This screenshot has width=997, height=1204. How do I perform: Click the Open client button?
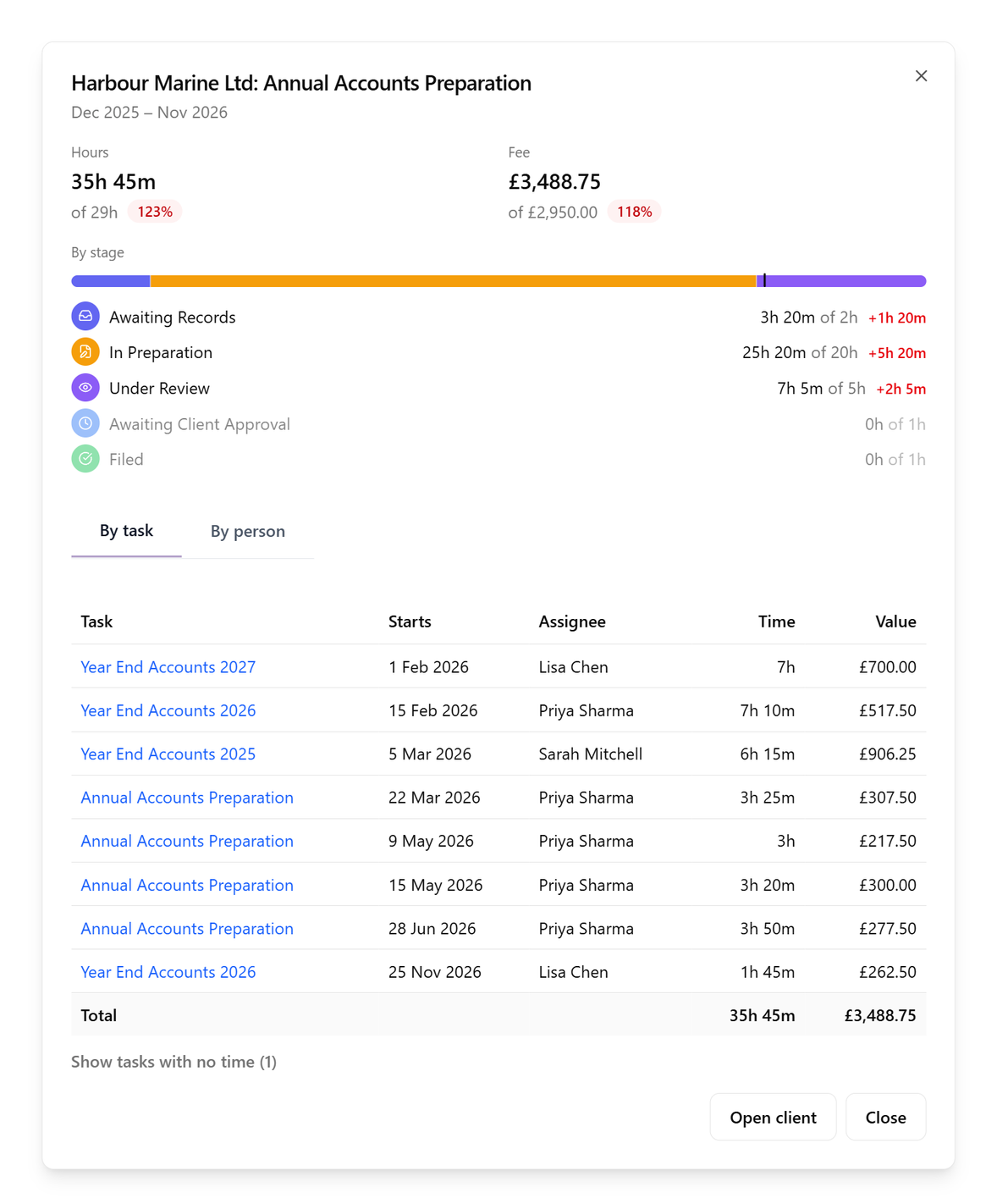click(773, 1117)
